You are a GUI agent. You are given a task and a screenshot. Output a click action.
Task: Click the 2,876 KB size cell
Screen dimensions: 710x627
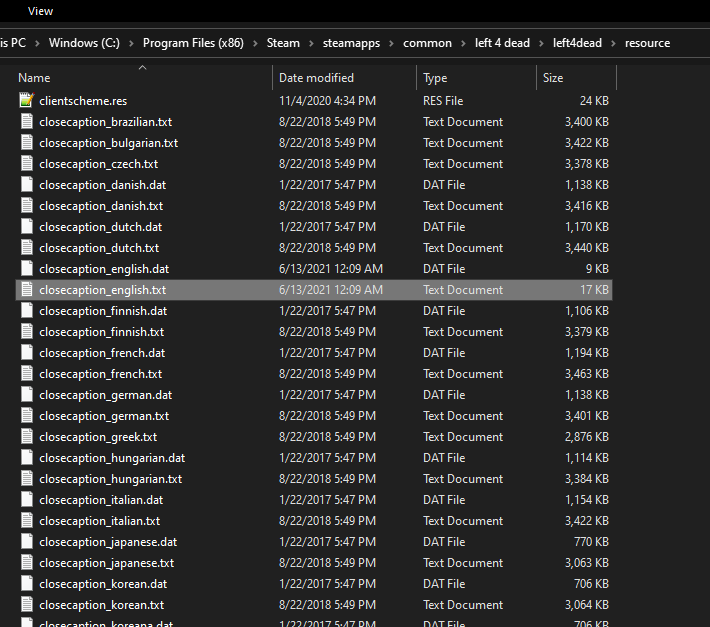point(586,437)
